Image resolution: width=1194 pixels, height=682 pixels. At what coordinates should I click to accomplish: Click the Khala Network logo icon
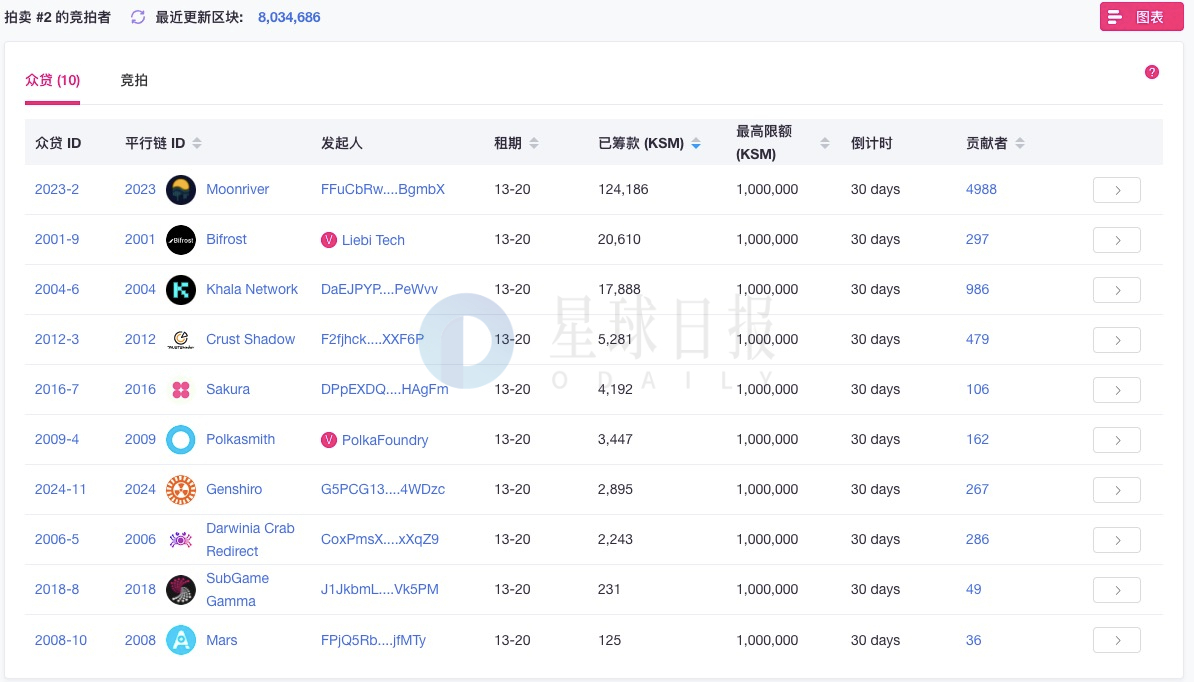click(x=181, y=290)
